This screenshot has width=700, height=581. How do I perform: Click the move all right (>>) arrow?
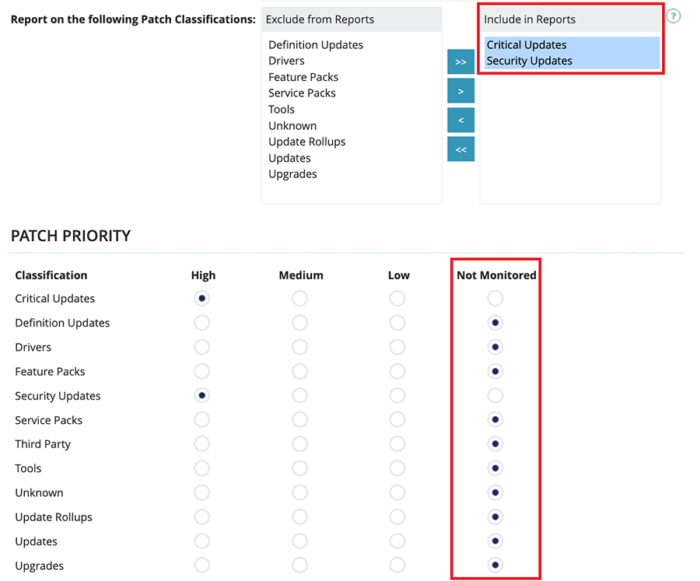(460, 62)
